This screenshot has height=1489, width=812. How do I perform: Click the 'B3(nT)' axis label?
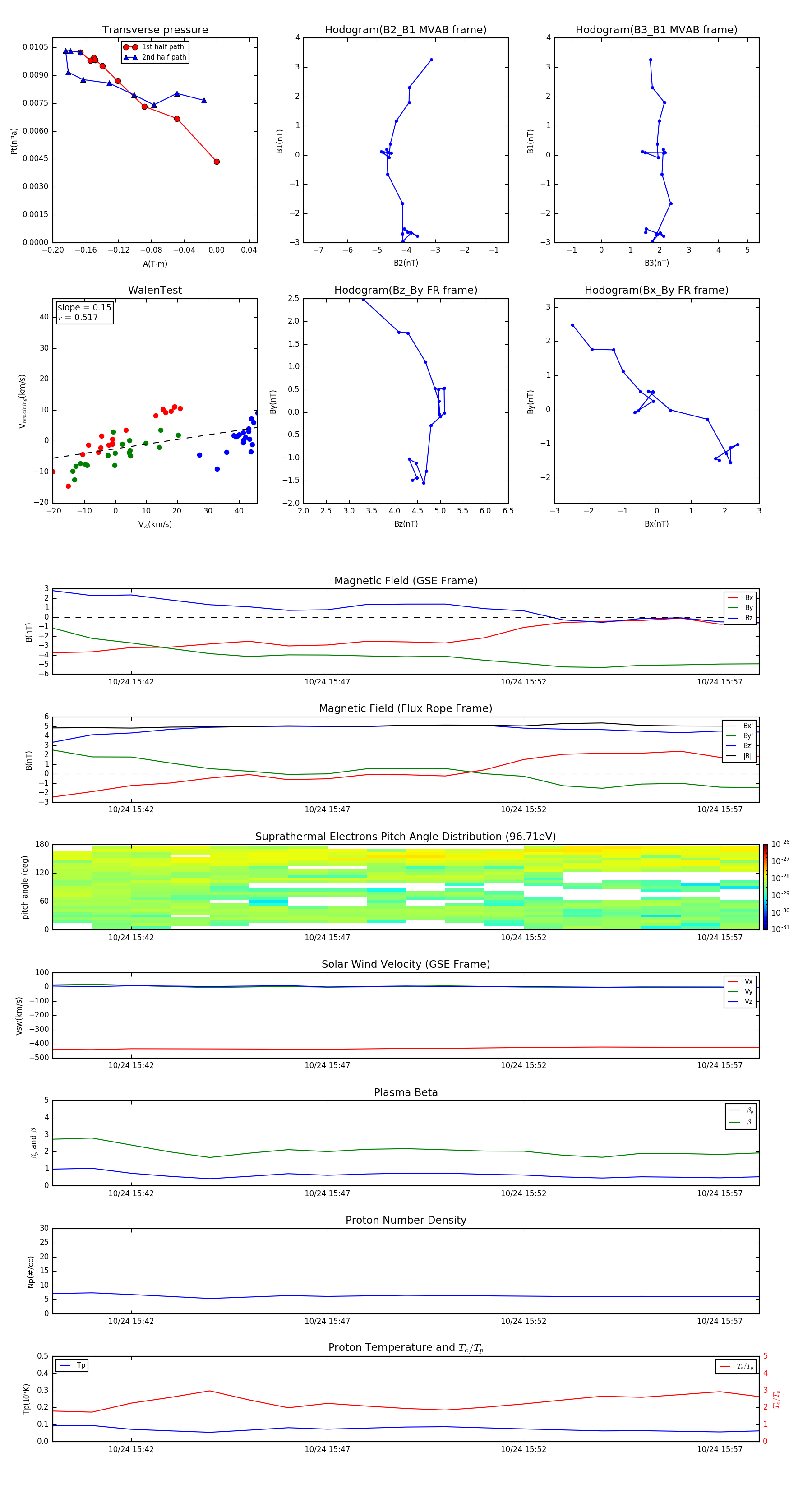[x=656, y=263]
